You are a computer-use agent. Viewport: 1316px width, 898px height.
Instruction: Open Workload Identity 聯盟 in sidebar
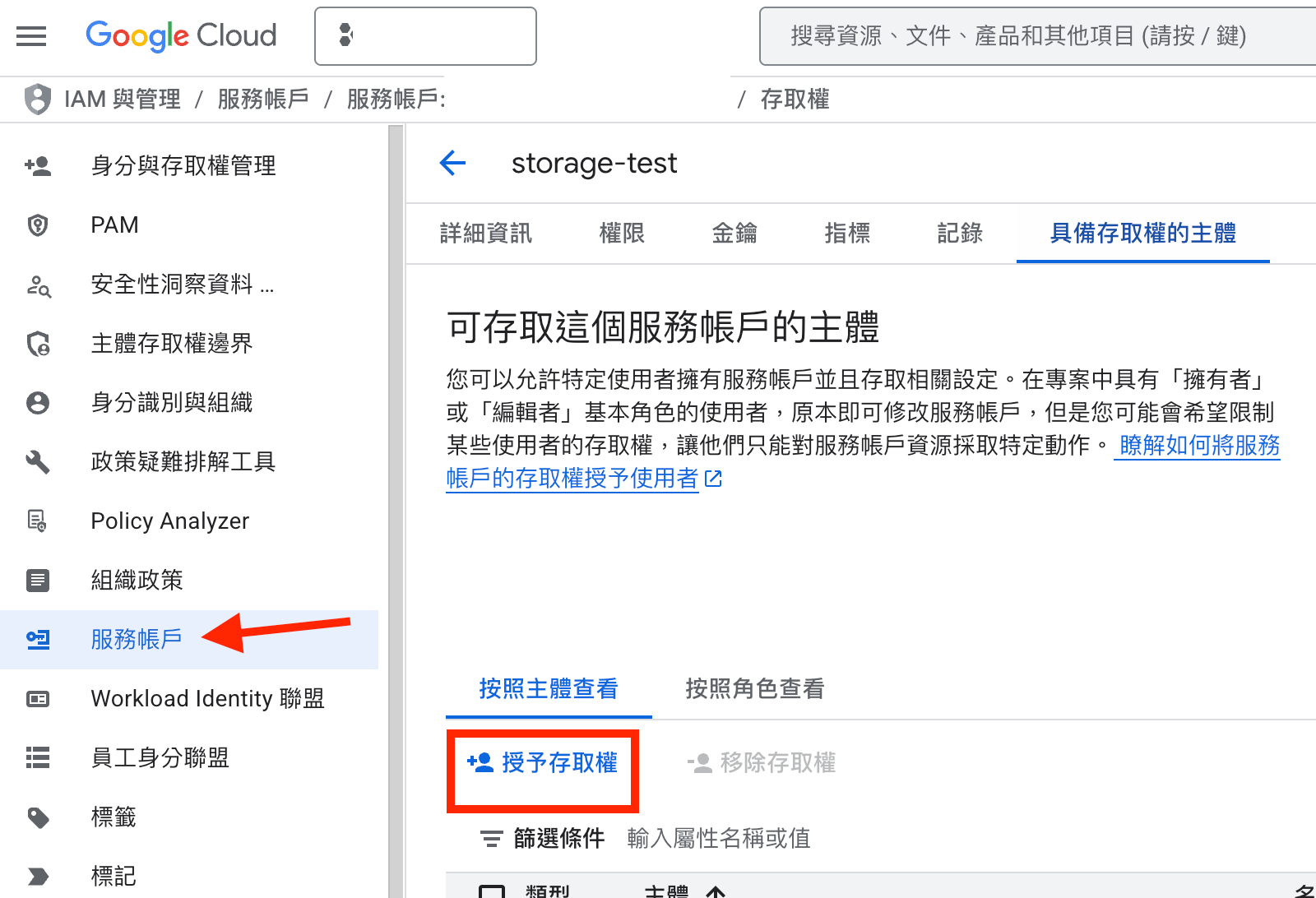pyautogui.click(x=207, y=699)
